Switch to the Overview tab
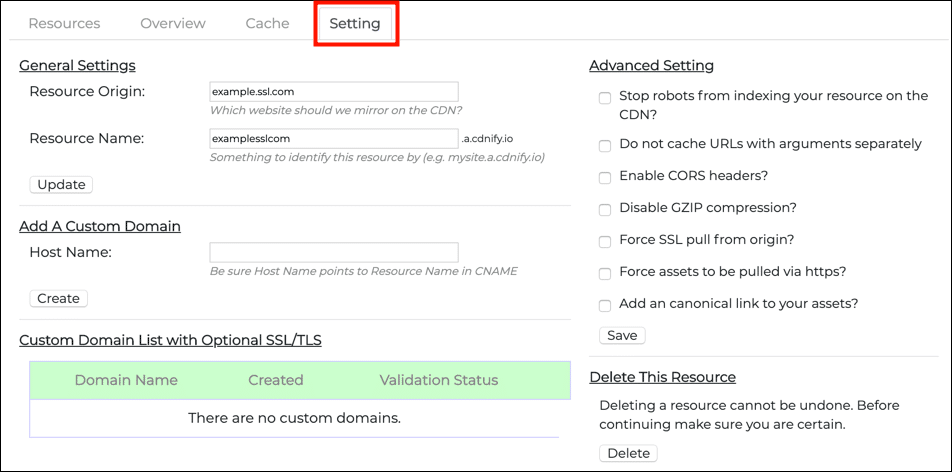This screenshot has height=472, width=952. coord(173,23)
